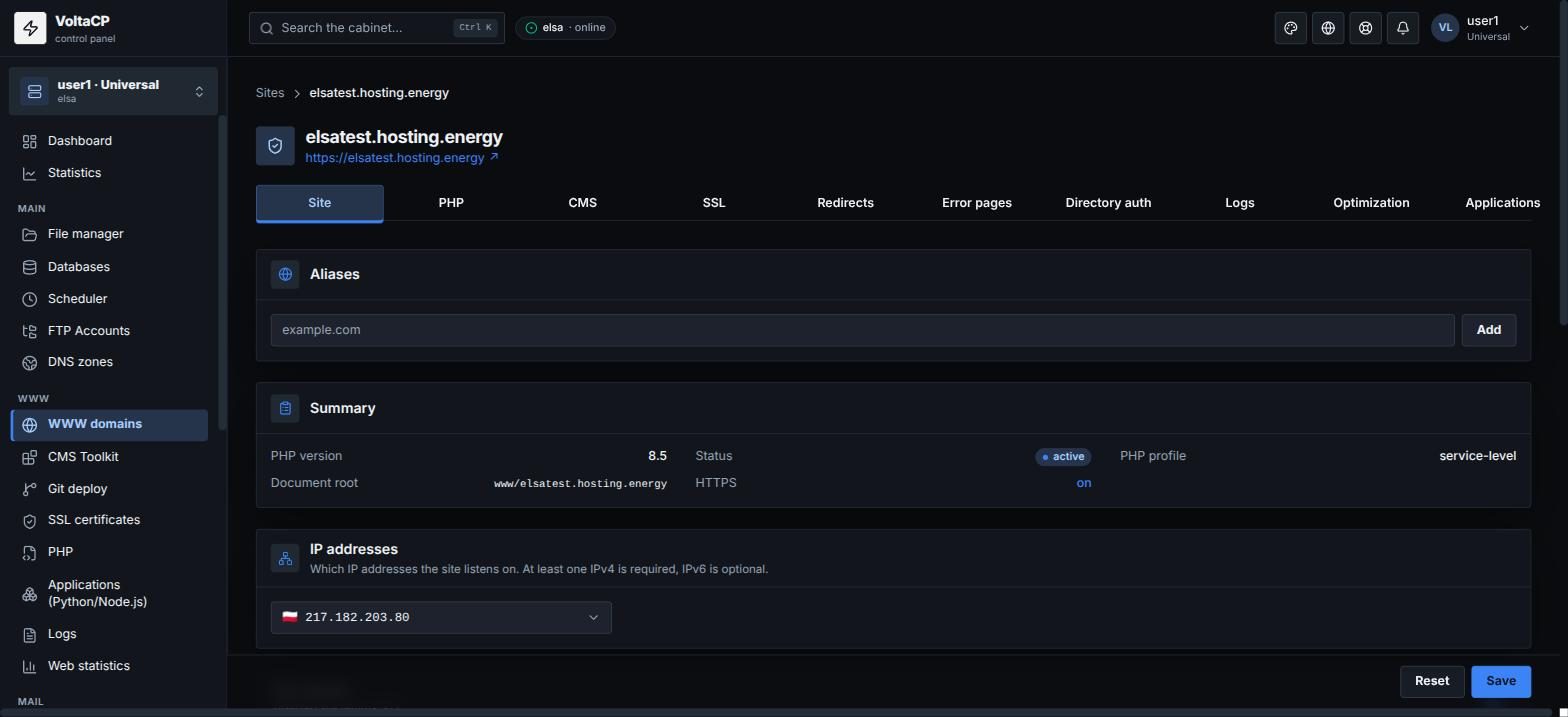
Task: Click the Dashboard sidebar icon
Action: coord(30,141)
